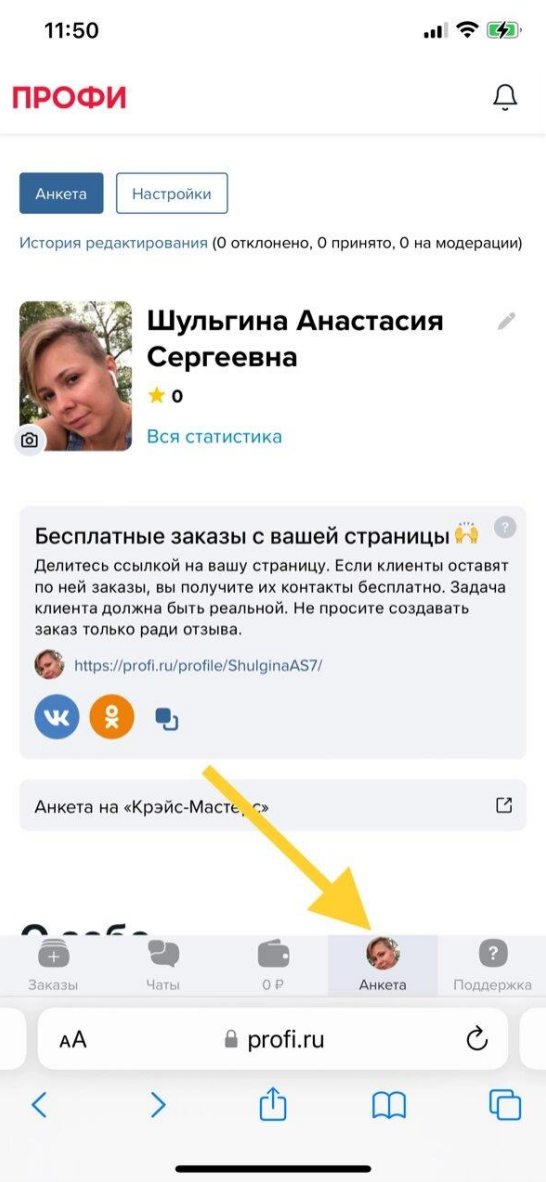546x1182 pixels.
Task: Edit name with pencil icon
Action: [506, 322]
